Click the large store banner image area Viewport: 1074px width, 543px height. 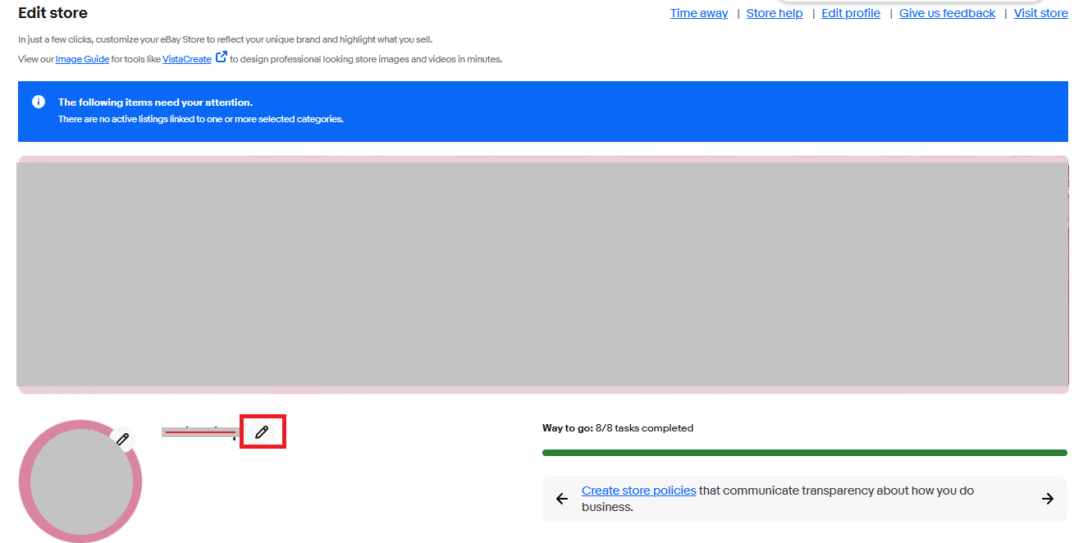point(542,274)
